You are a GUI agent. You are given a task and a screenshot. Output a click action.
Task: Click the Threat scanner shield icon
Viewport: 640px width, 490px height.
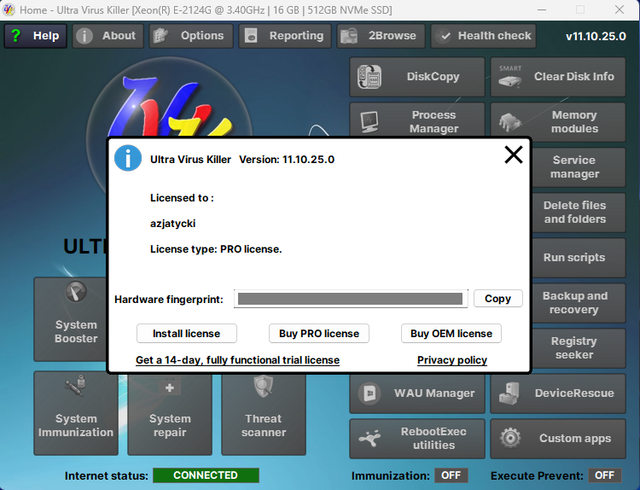(264, 386)
